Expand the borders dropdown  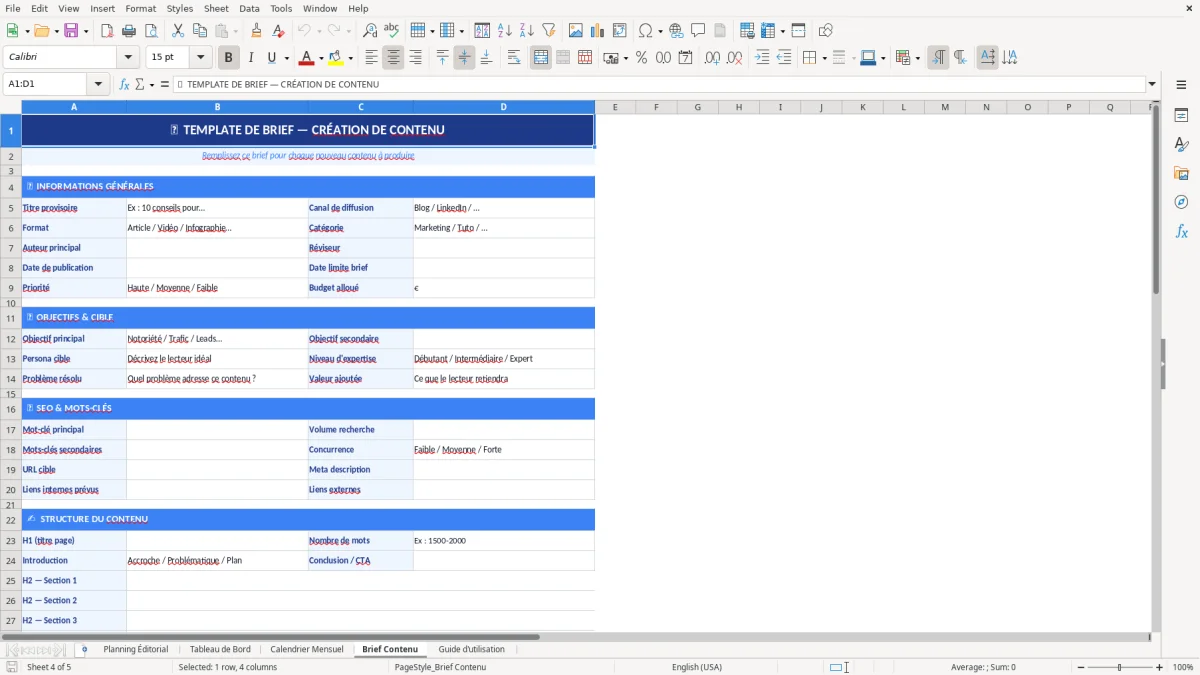tap(824, 57)
